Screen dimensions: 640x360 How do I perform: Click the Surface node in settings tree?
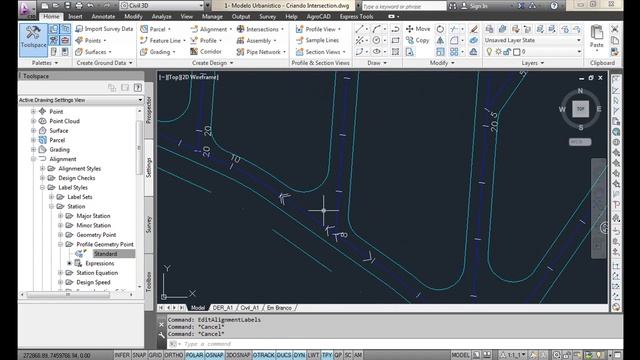59,131
